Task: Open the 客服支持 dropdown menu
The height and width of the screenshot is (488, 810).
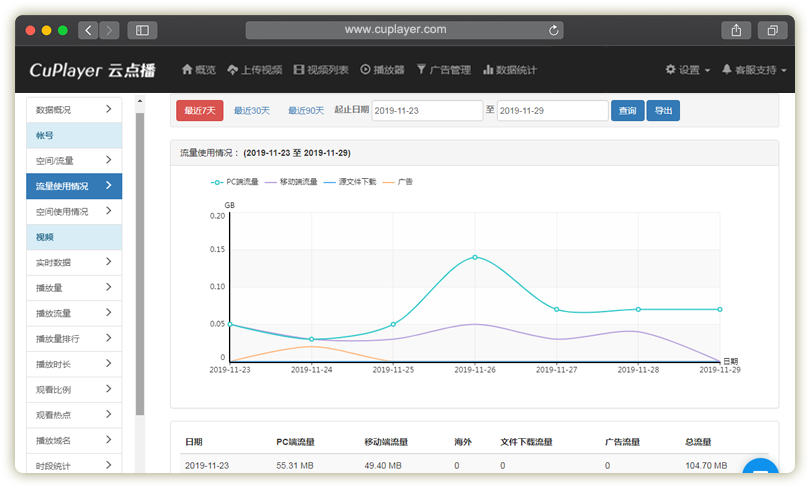Action: tap(754, 70)
